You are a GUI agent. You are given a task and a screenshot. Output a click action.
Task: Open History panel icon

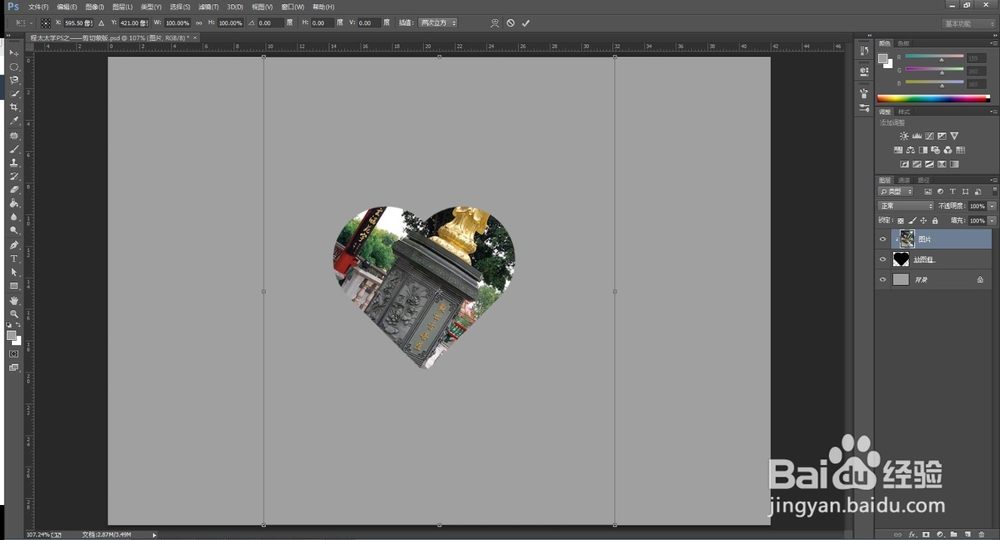864,52
